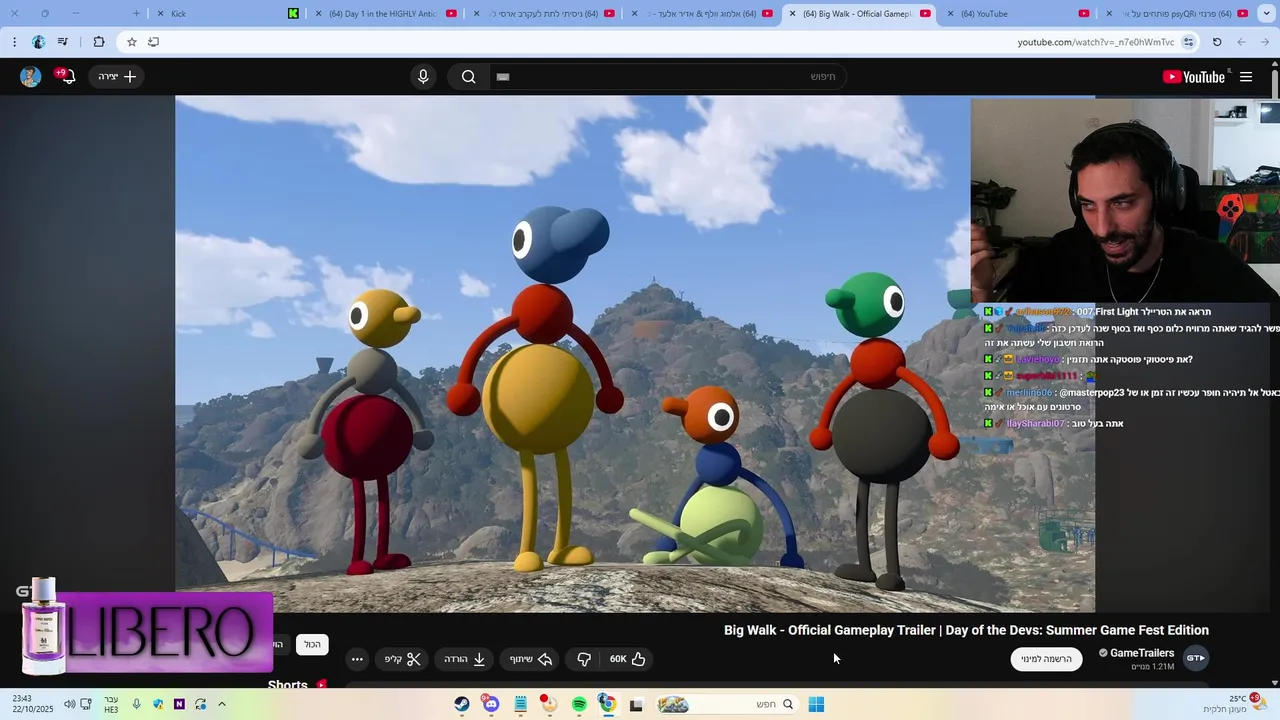Image resolution: width=1280 pixels, height=720 pixels.
Task: Open the extensions puzzle icon
Action: click(x=98, y=42)
